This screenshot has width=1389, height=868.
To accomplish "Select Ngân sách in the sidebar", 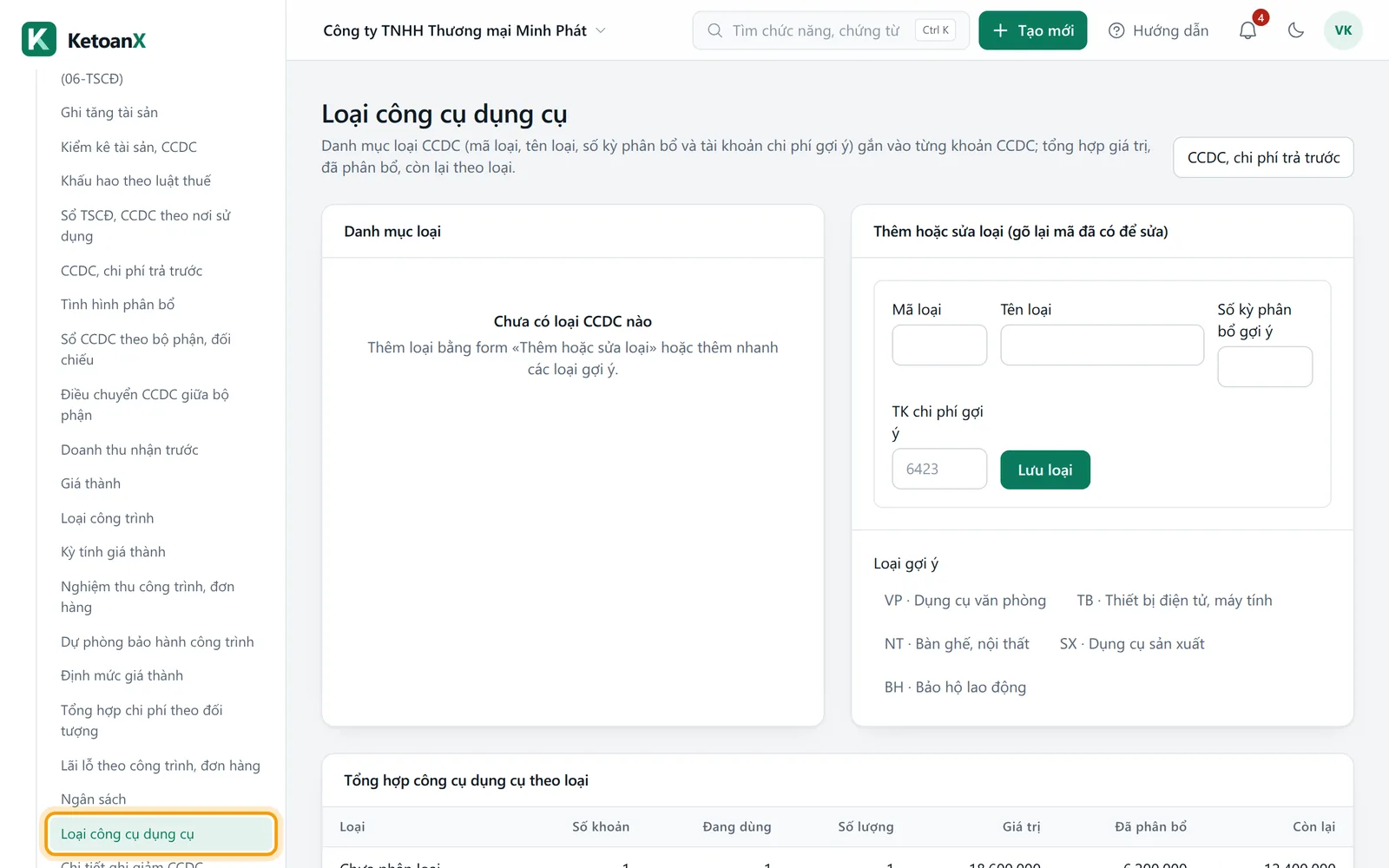I will tap(94, 799).
